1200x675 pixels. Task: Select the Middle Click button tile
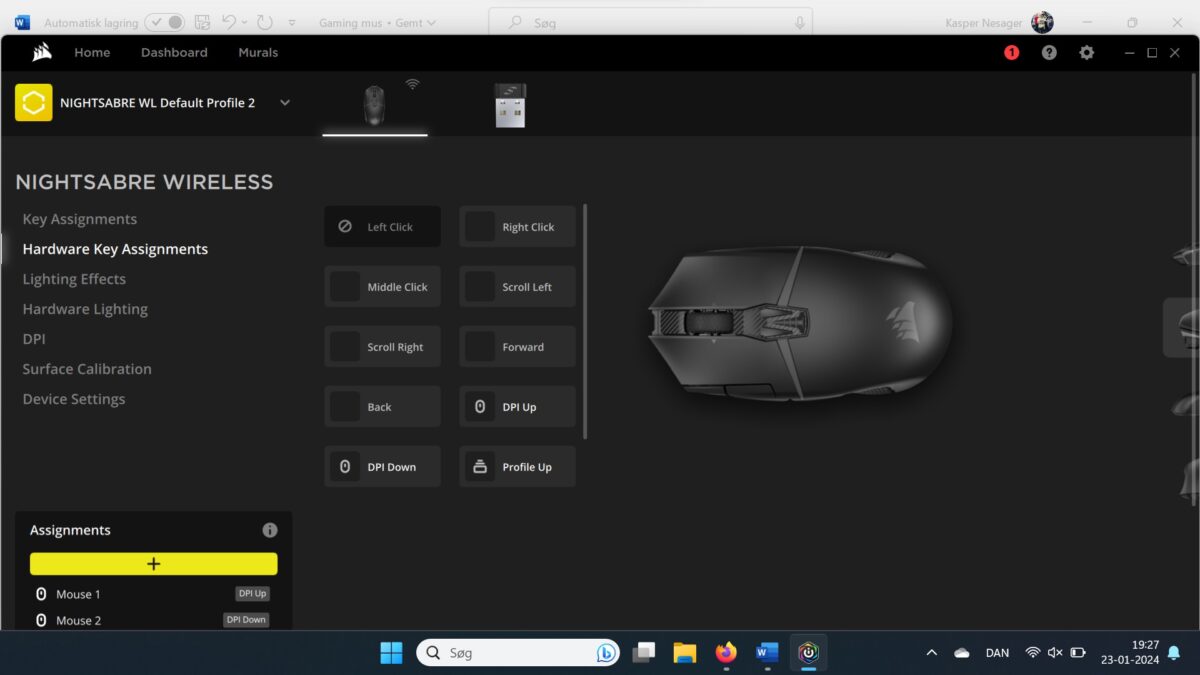point(382,287)
